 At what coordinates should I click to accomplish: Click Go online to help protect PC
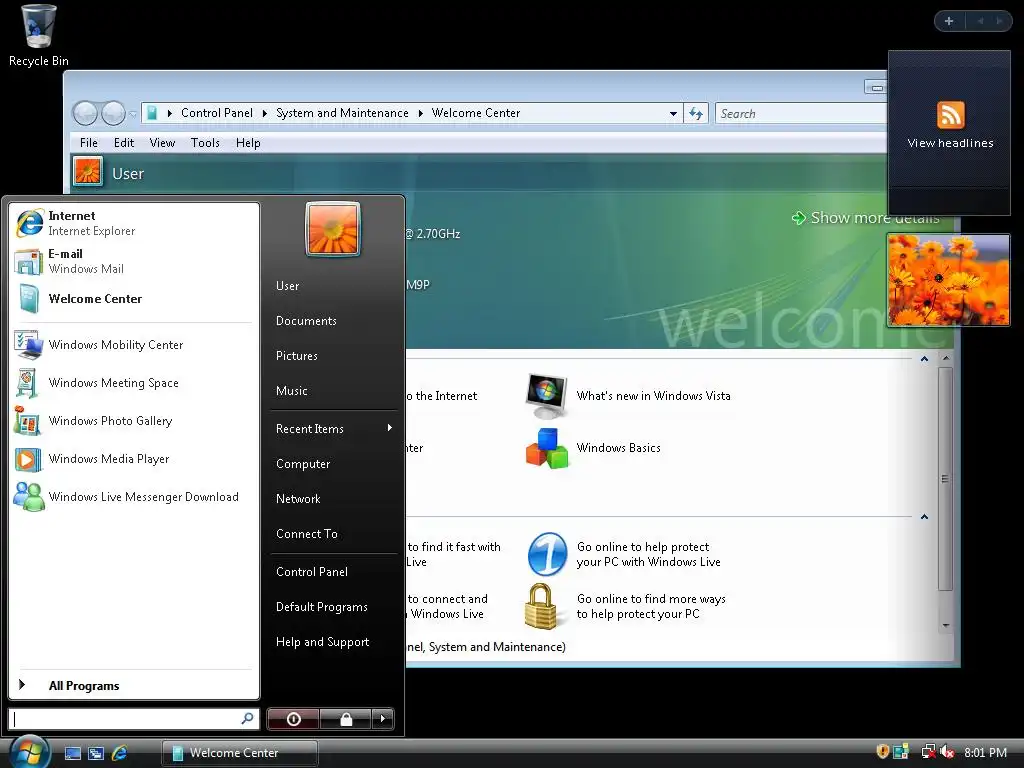624,554
